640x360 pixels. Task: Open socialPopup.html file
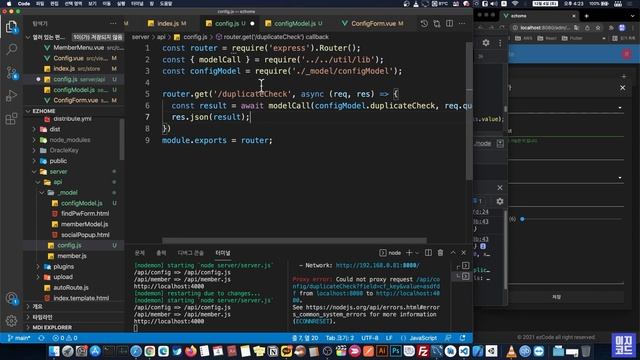(85, 235)
